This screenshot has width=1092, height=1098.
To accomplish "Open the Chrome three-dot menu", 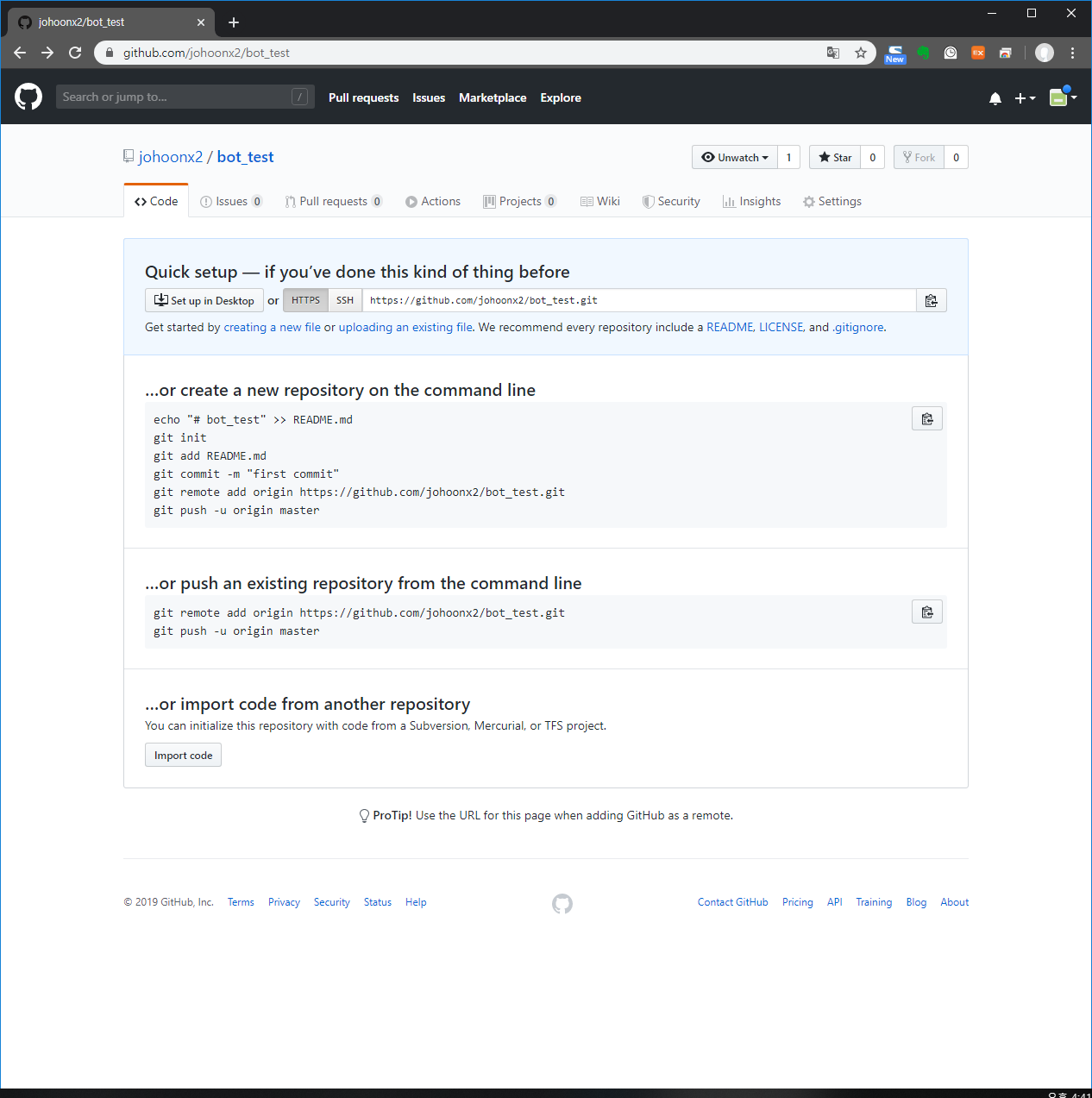I will [1072, 53].
